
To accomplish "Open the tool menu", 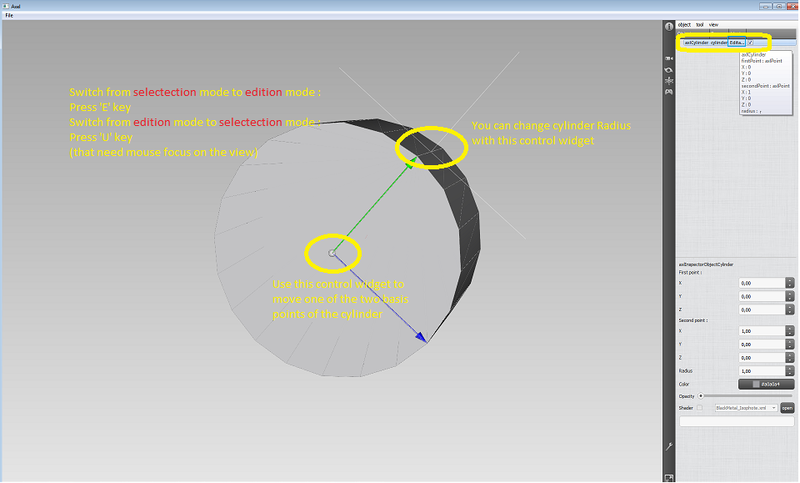I will click(700, 24).
